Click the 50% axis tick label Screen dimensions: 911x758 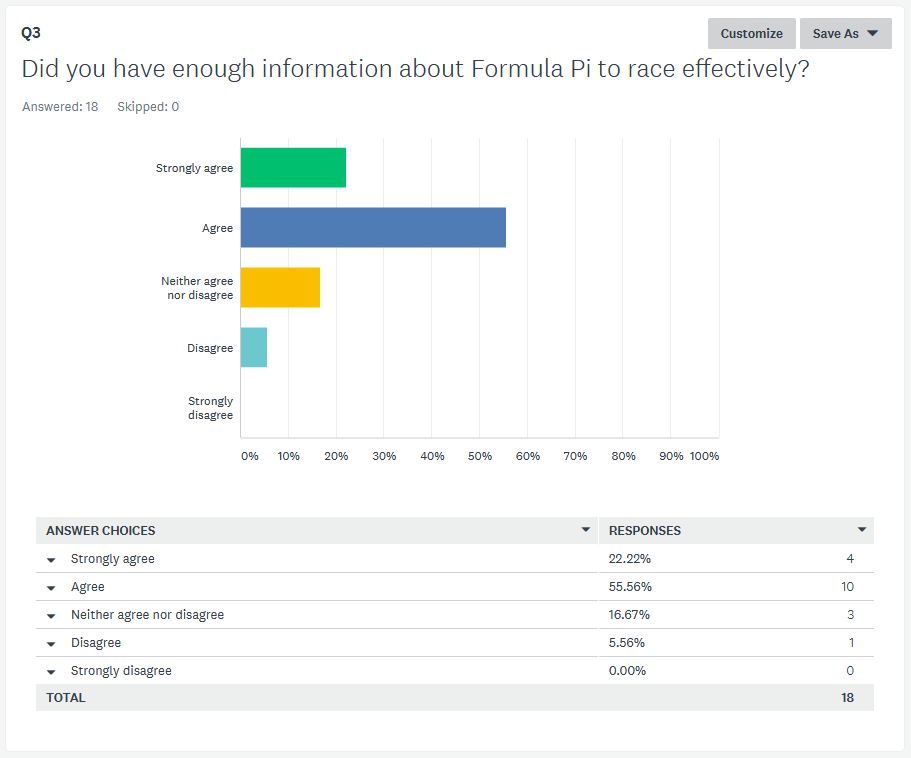pyautogui.click(x=480, y=456)
